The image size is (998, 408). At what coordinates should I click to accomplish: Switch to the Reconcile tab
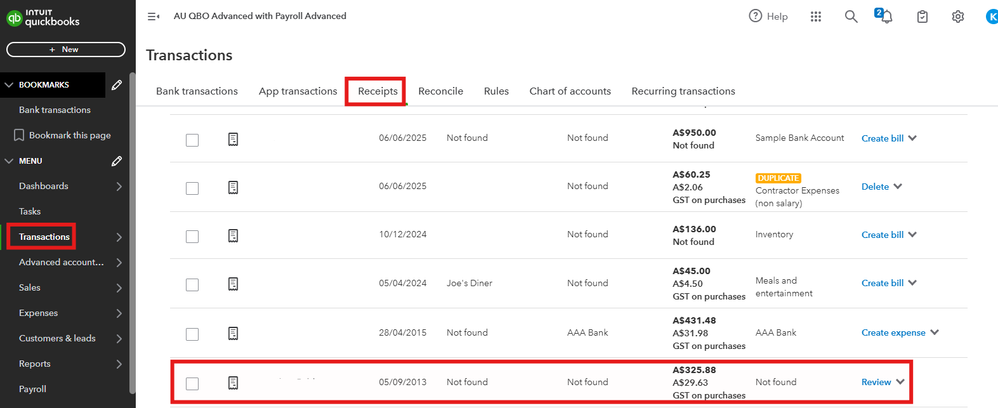point(440,91)
